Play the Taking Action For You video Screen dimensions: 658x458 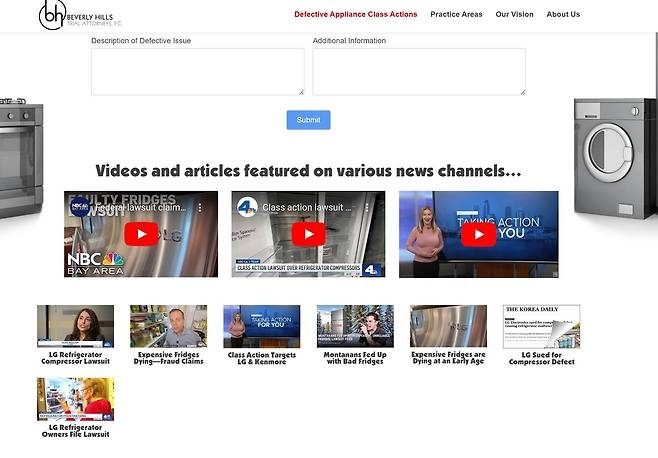pos(478,235)
